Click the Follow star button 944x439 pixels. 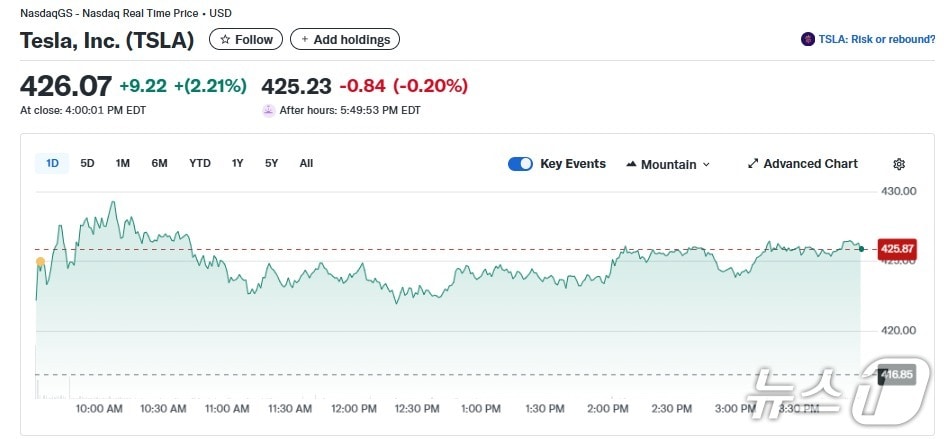(245, 39)
